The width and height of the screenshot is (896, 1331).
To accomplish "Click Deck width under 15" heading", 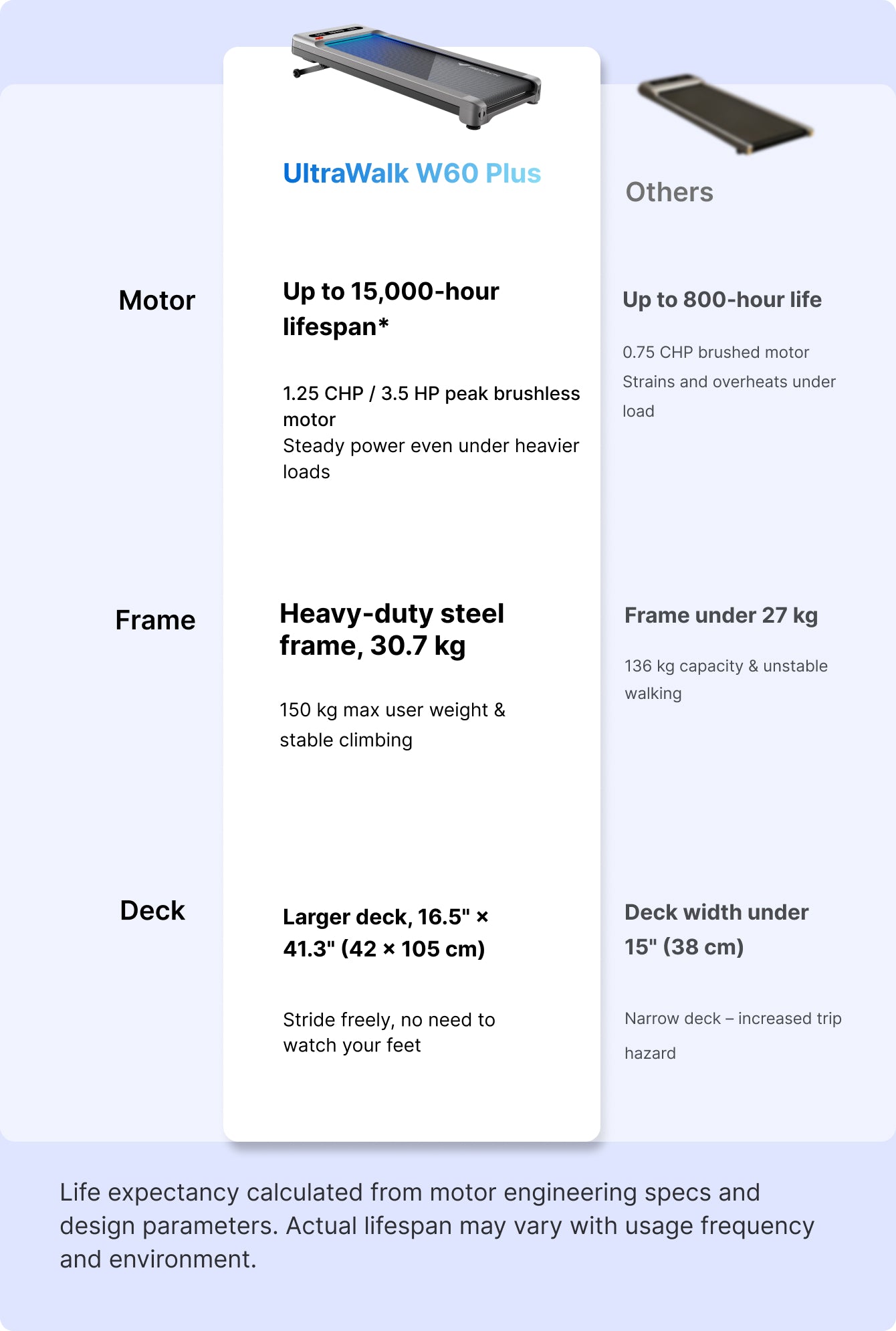I will [717, 930].
